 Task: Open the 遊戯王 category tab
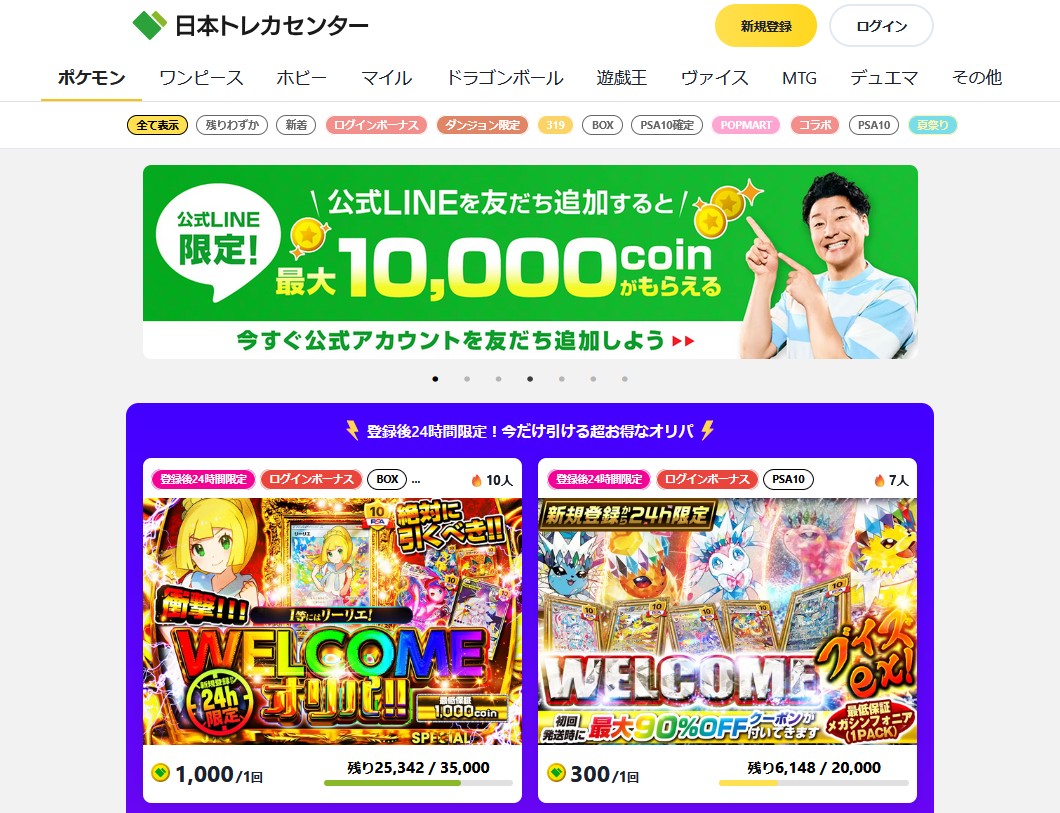621,78
